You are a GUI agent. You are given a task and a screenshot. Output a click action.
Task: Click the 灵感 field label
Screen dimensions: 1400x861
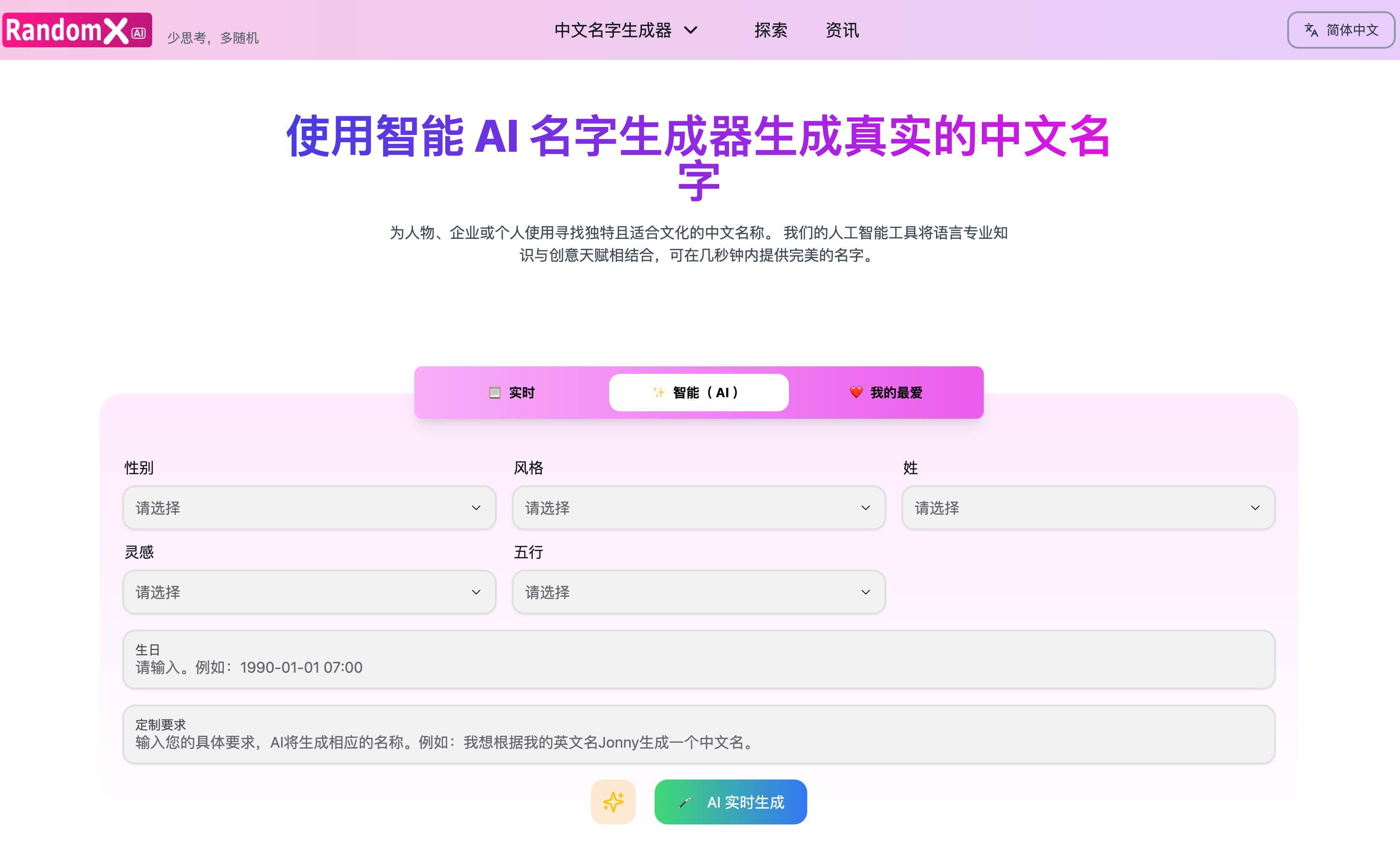click(x=139, y=552)
